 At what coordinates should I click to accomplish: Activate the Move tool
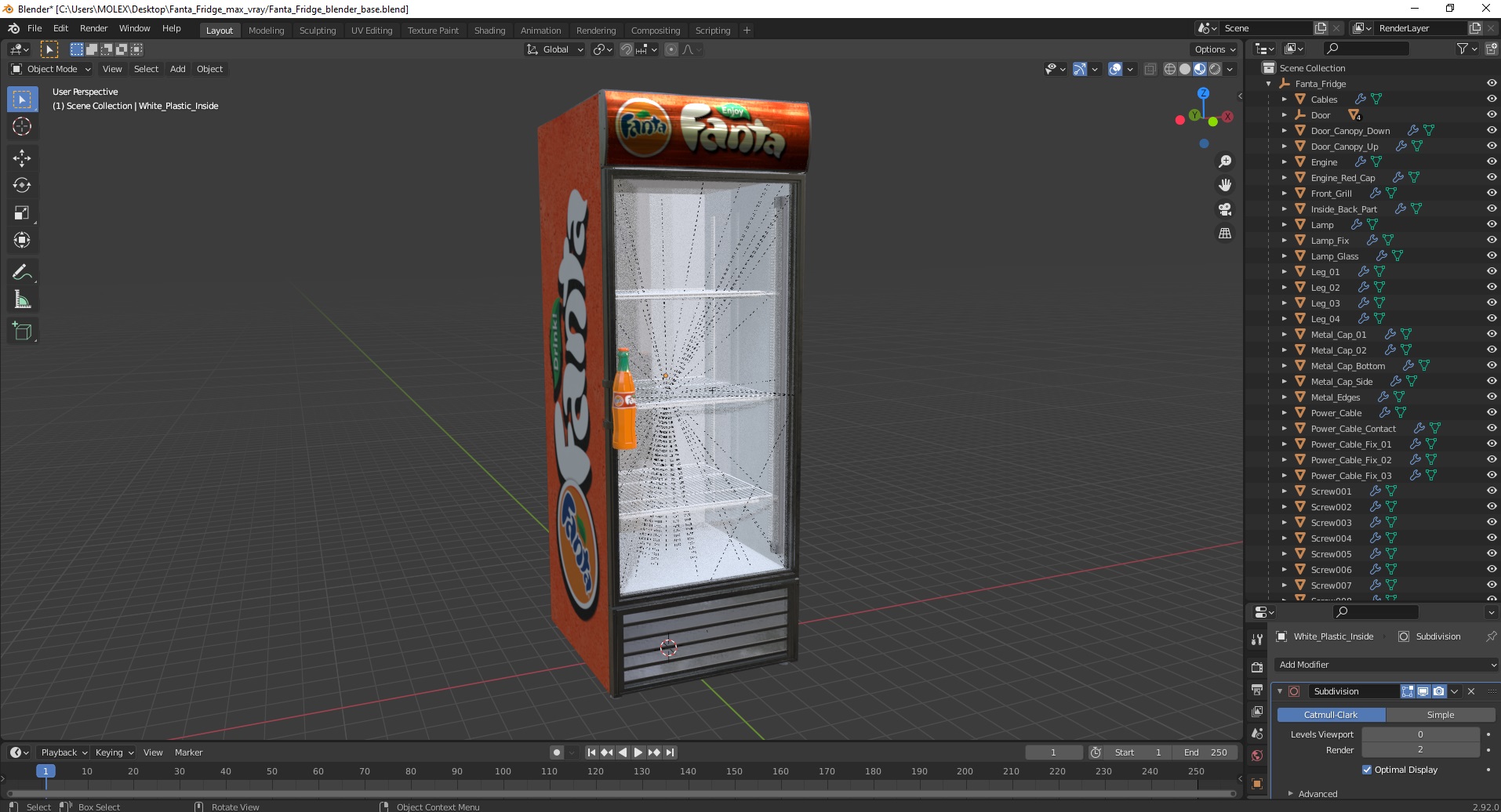point(22,158)
